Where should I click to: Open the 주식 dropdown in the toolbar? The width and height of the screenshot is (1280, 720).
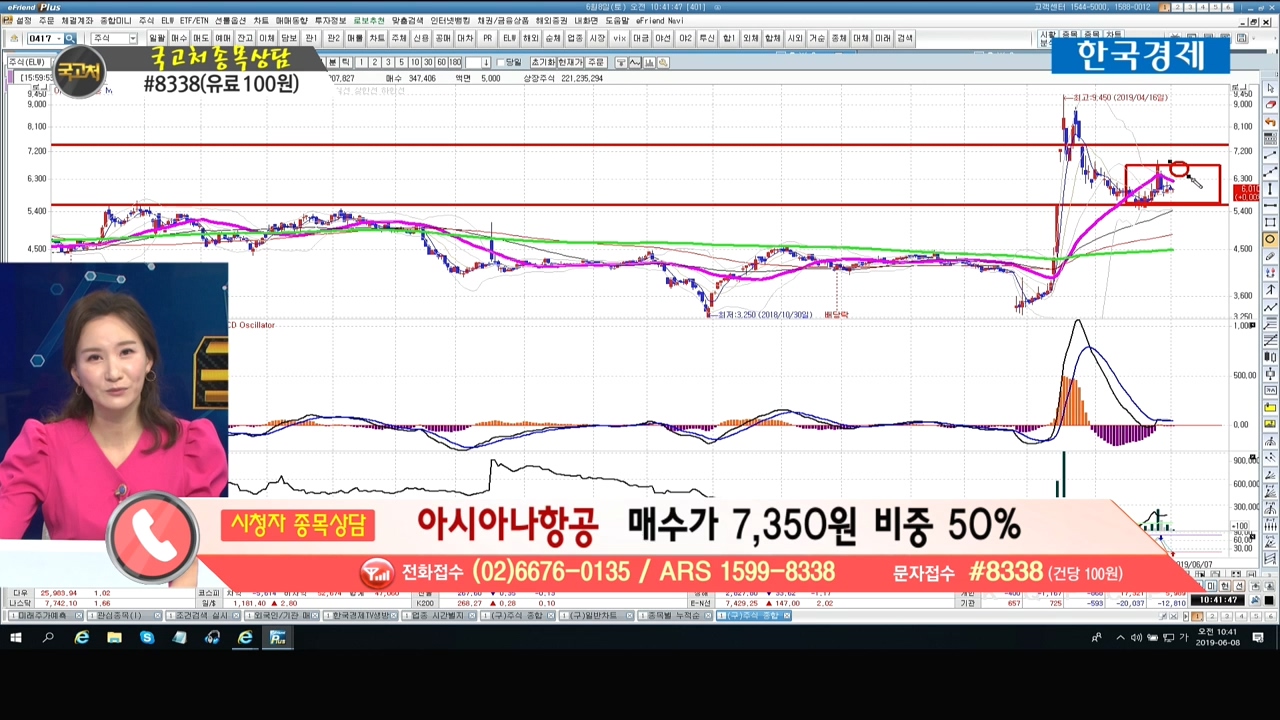(132, 39)
